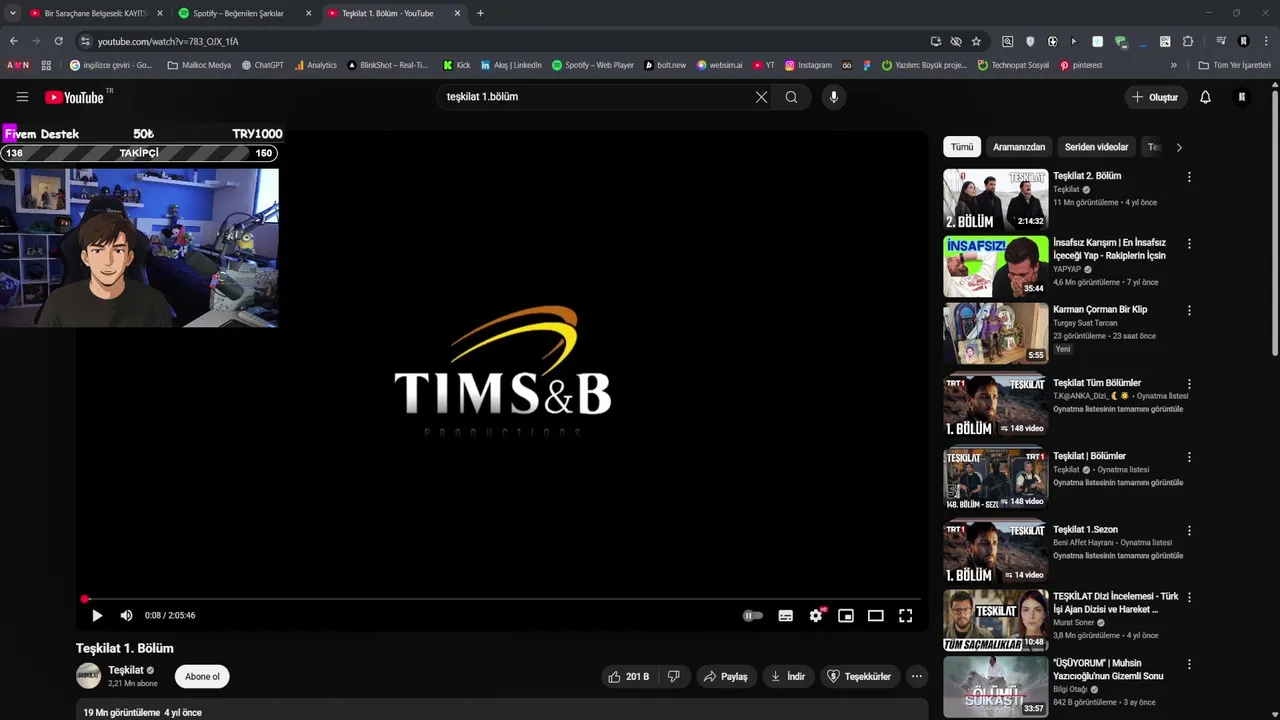Open a new browser tab with plus
This screenshot has width=1280, height=720.
coord(481,13)
